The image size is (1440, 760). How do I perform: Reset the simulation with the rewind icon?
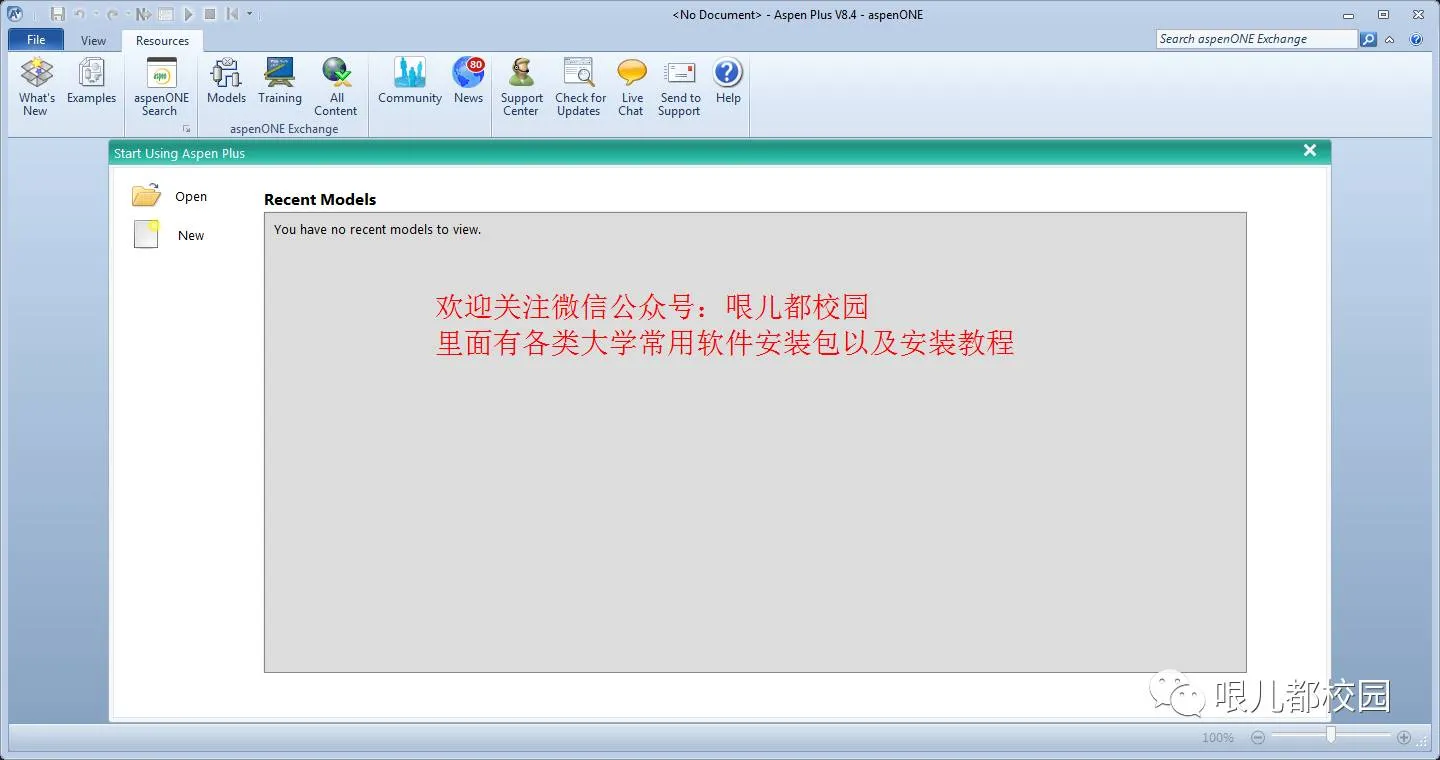232,14
